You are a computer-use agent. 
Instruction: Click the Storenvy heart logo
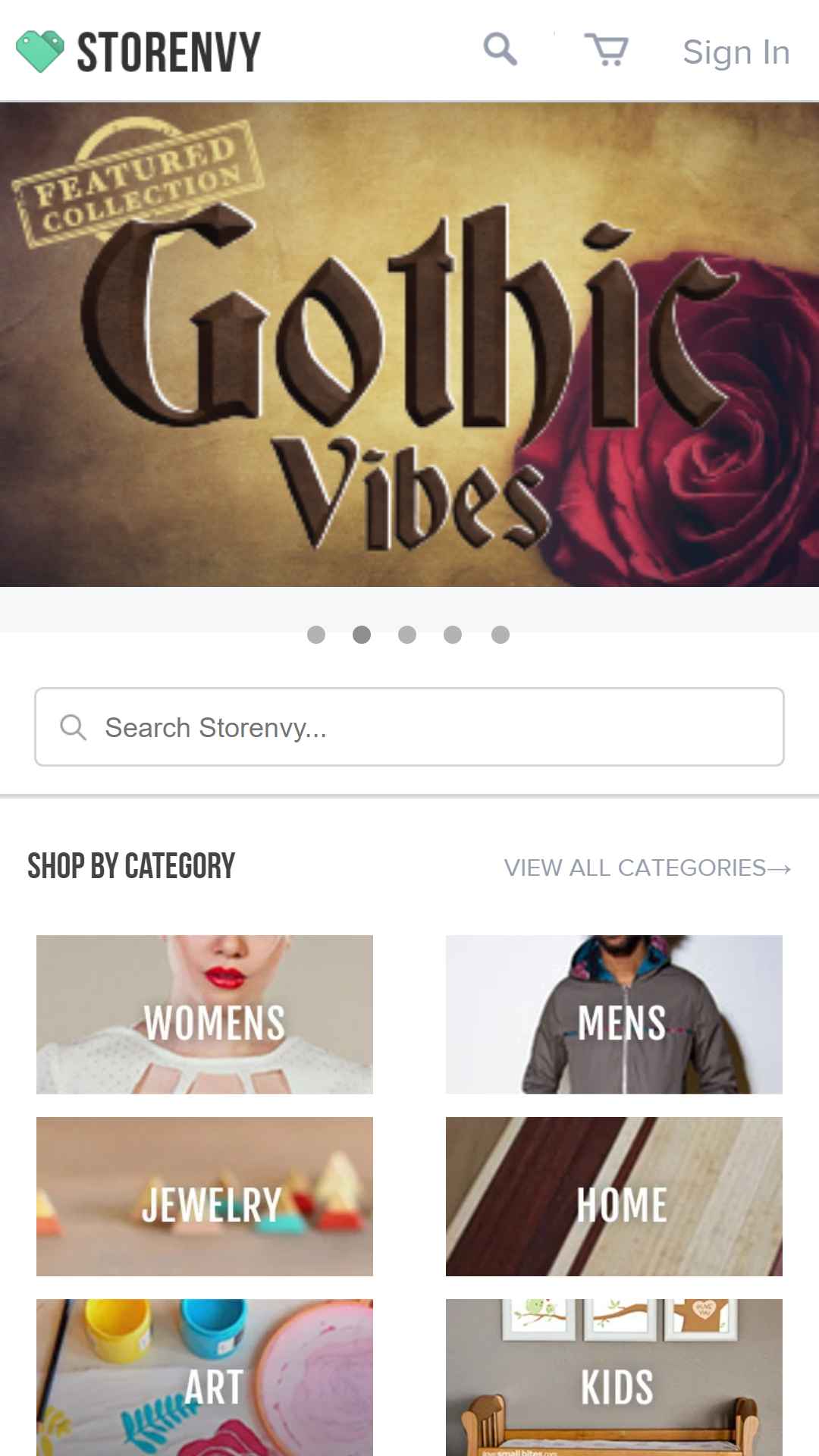click(40, 52)
